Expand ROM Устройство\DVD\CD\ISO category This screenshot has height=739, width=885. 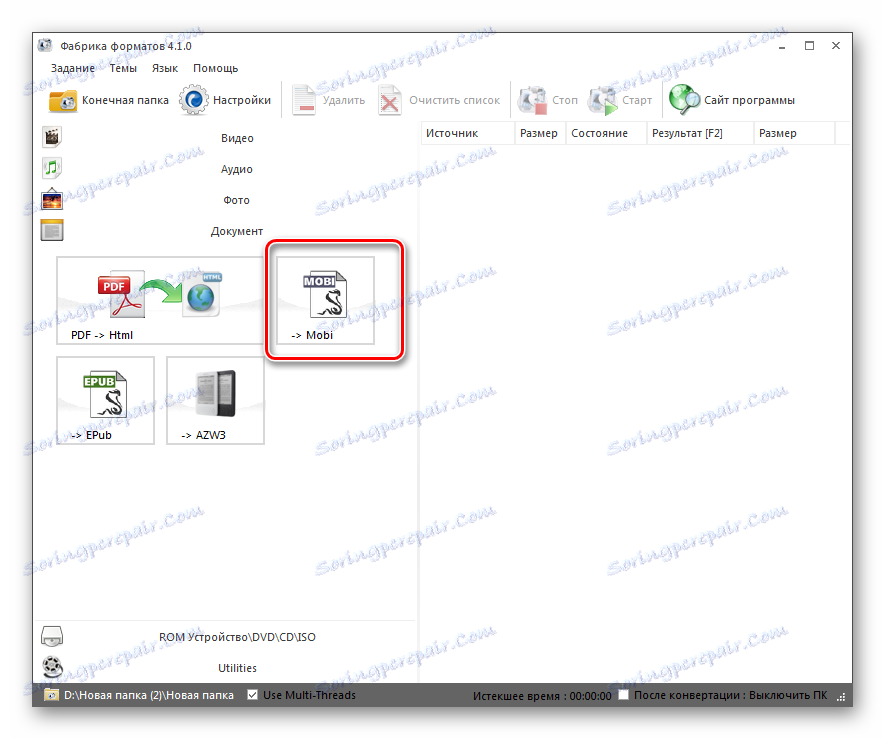click(237, 637)
